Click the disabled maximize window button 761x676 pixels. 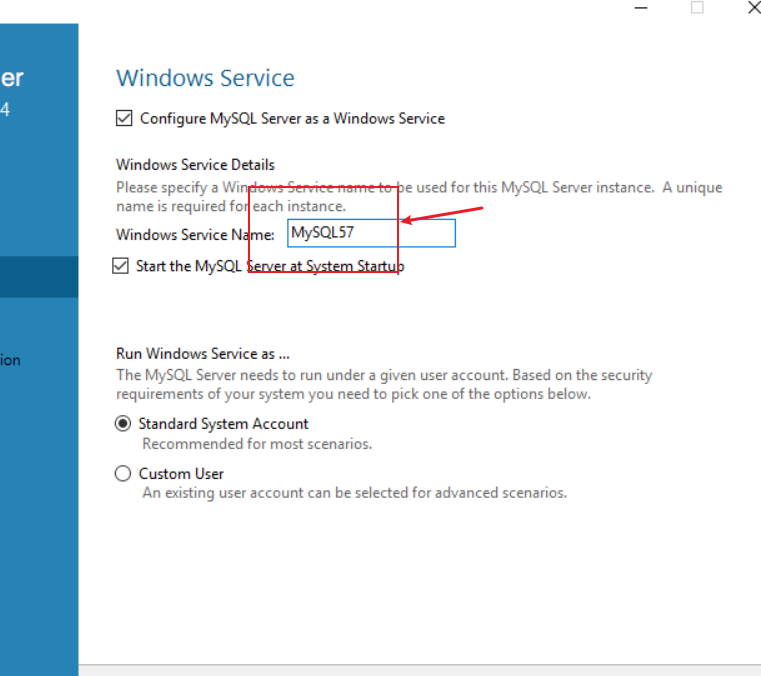[697, 8]
